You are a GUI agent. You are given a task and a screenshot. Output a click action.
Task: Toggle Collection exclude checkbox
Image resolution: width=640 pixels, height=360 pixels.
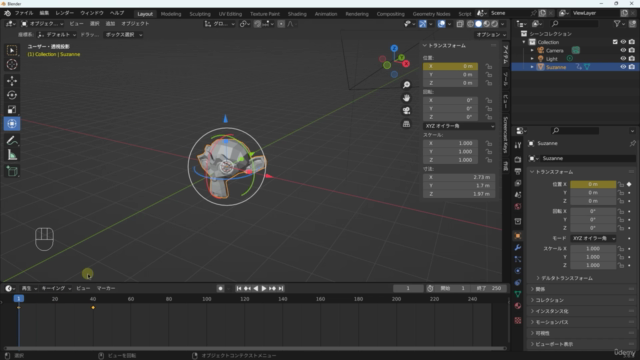click(615, 42)
